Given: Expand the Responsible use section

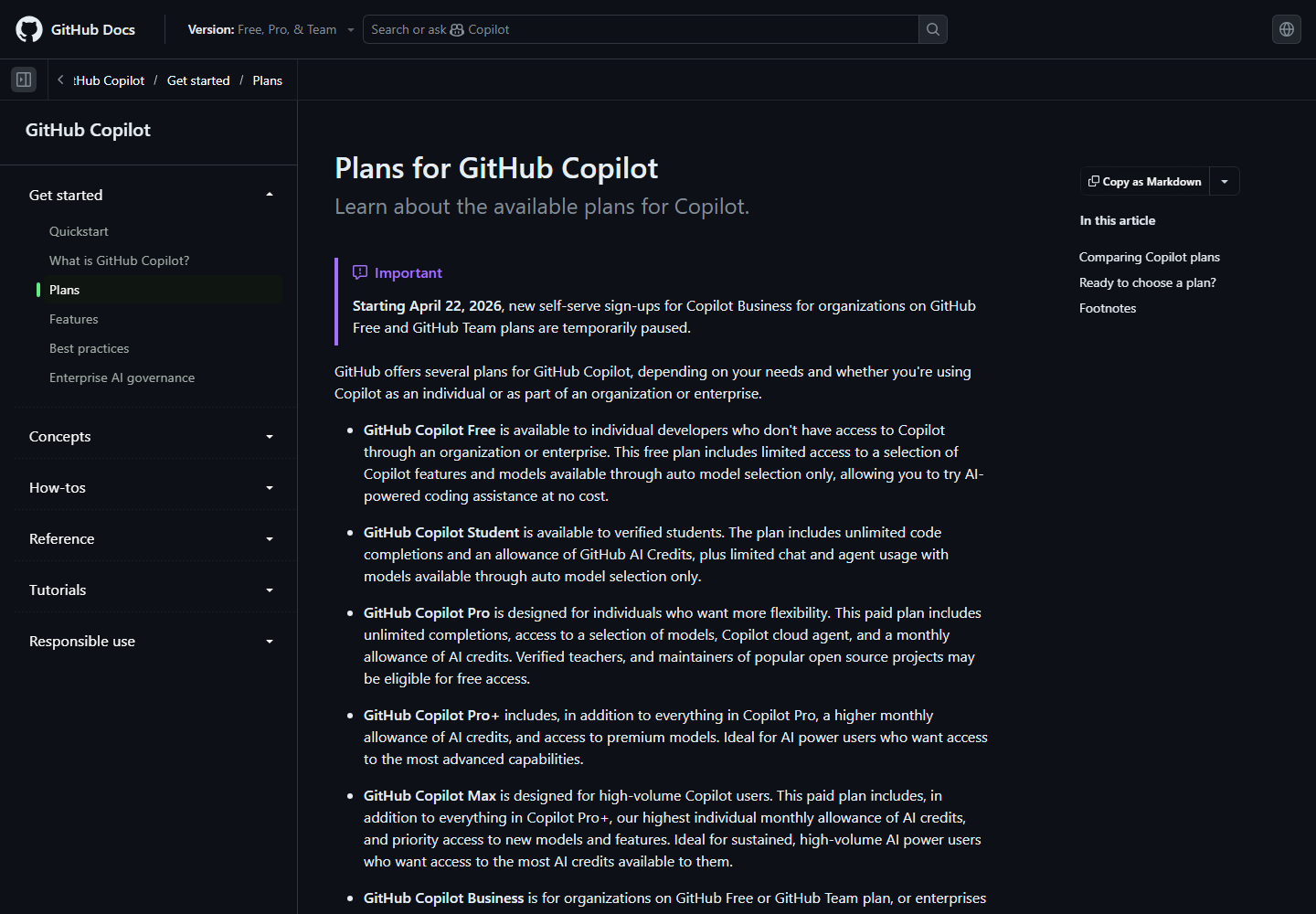Looking at the screenshot, I should point(150,641).
